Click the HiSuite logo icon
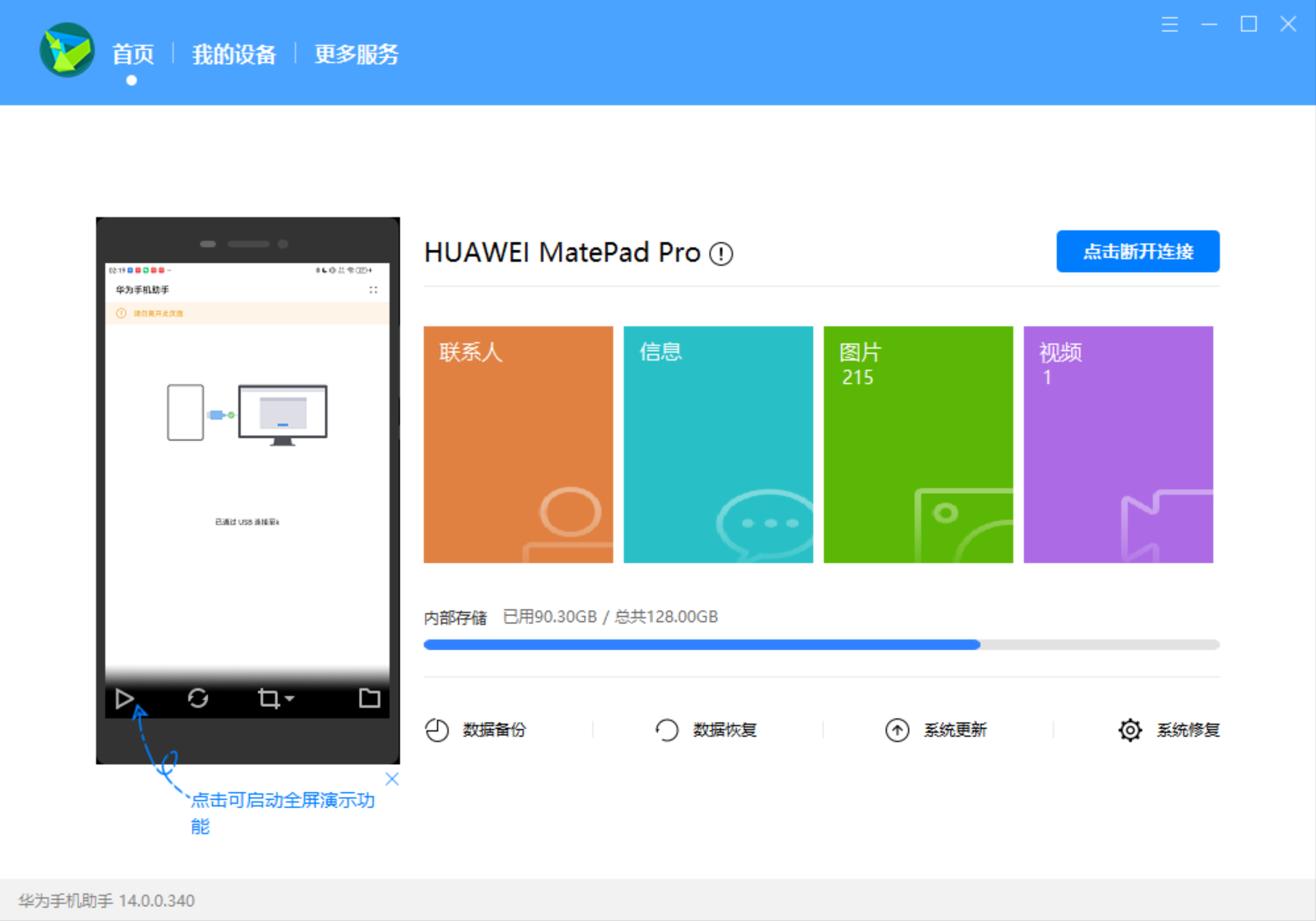The height and width of the screenshot is (921, 1316). [67, 50]
